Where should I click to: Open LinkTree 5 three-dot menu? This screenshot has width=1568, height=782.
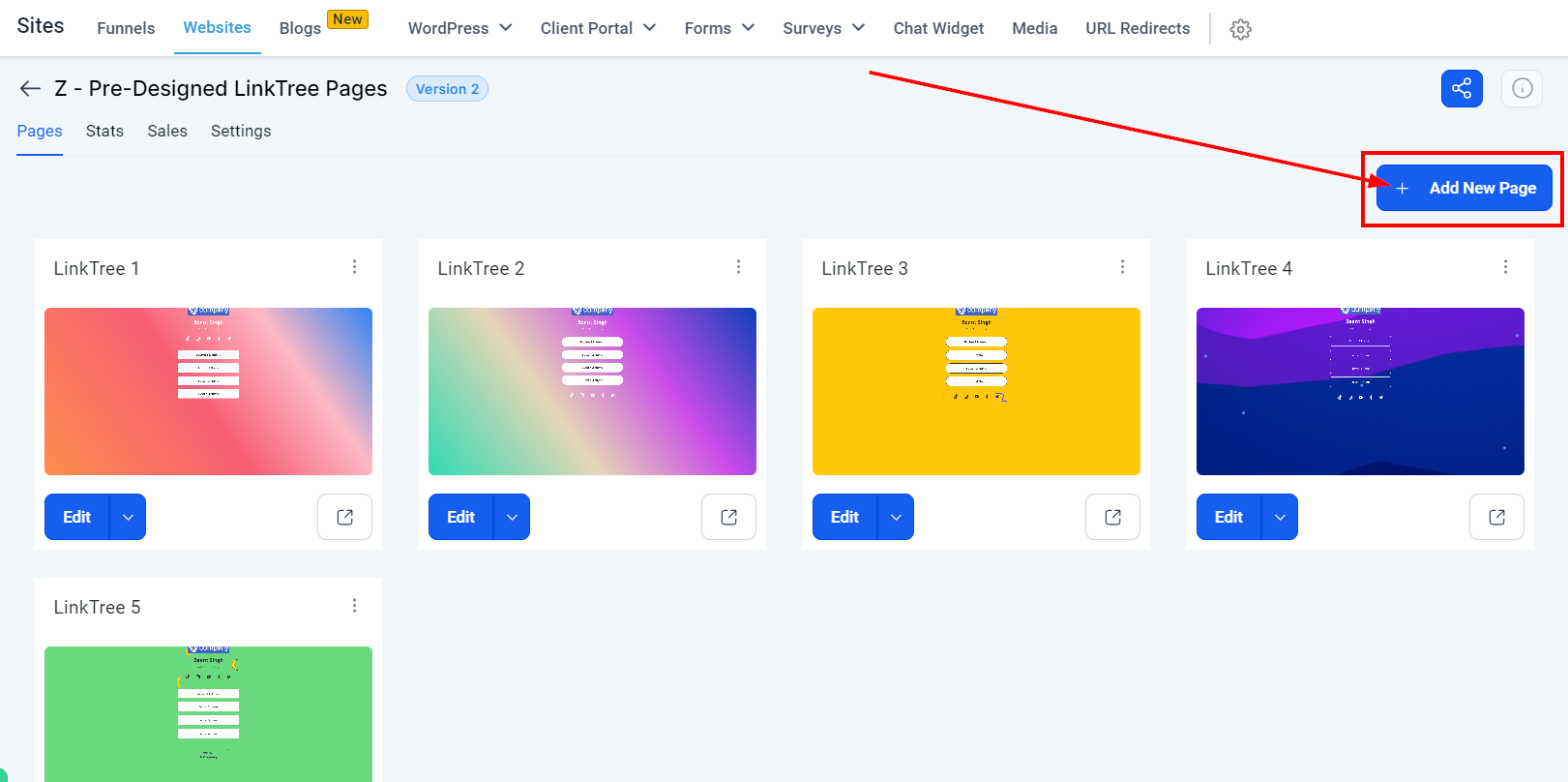point(355,606)
